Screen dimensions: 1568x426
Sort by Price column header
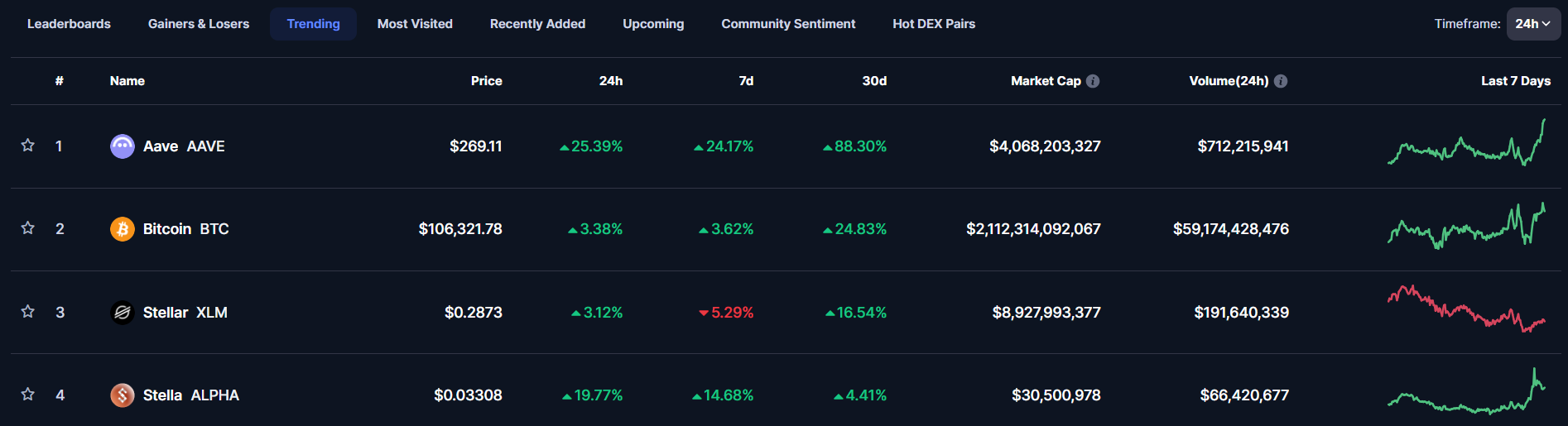point(487,81)
